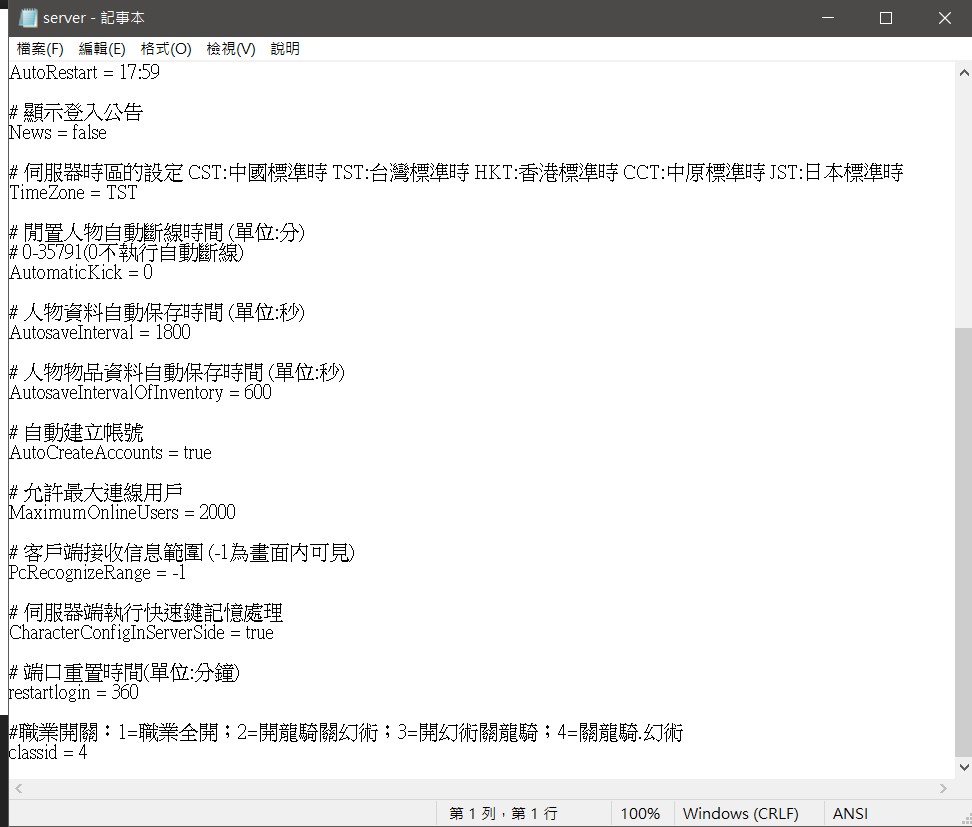Click the comment starting #職業開關

[x=346, y=733]
